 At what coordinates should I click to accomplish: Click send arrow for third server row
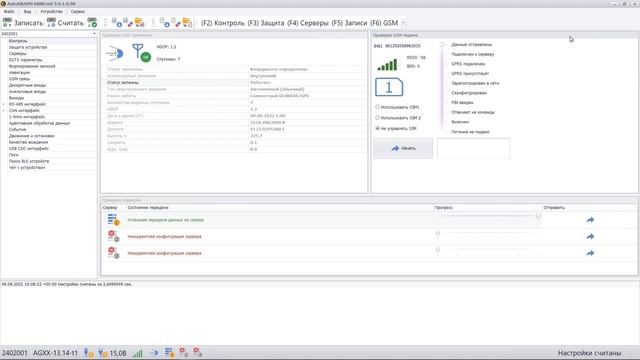(x=590, y=253)
